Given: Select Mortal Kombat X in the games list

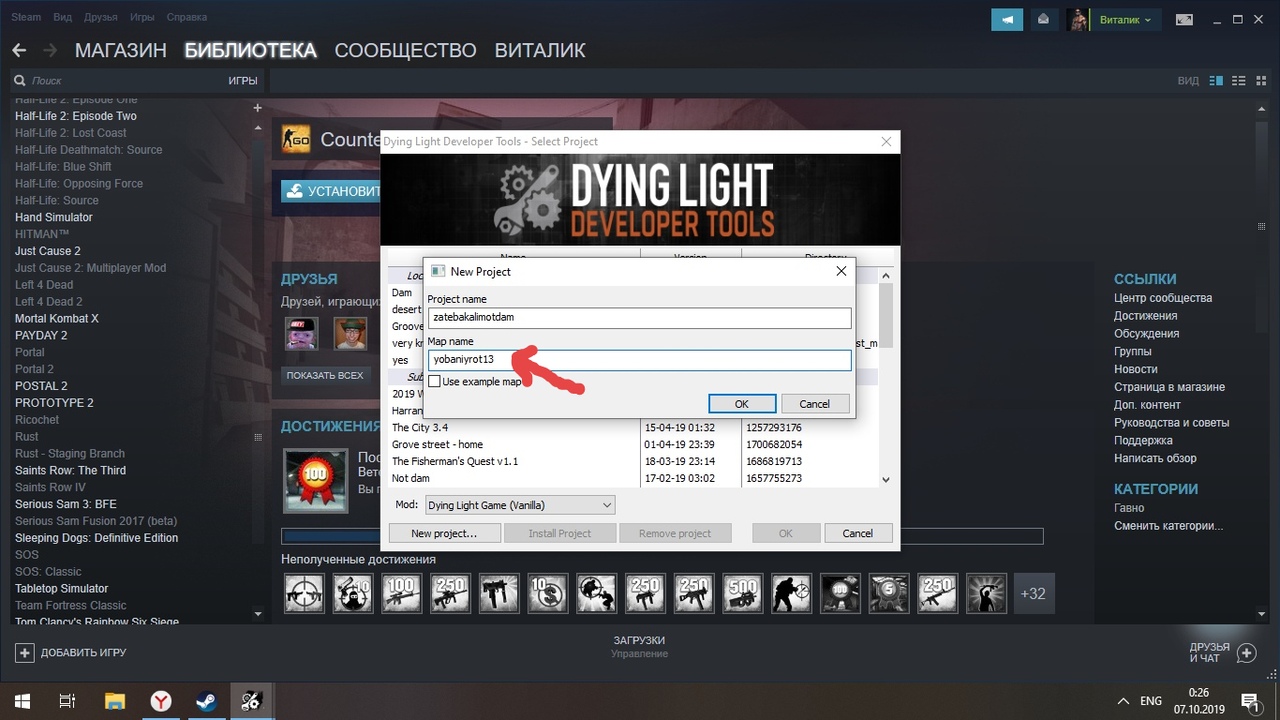Looking at the screenshot, I should click(x=57, y=319).
